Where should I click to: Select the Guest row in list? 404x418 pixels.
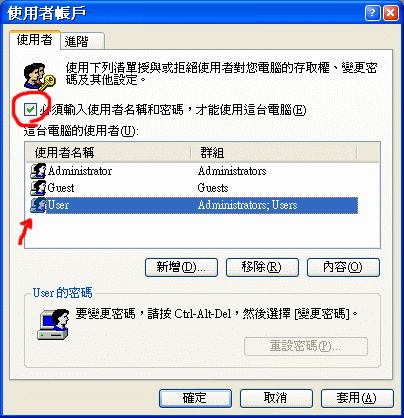(194, 188)
